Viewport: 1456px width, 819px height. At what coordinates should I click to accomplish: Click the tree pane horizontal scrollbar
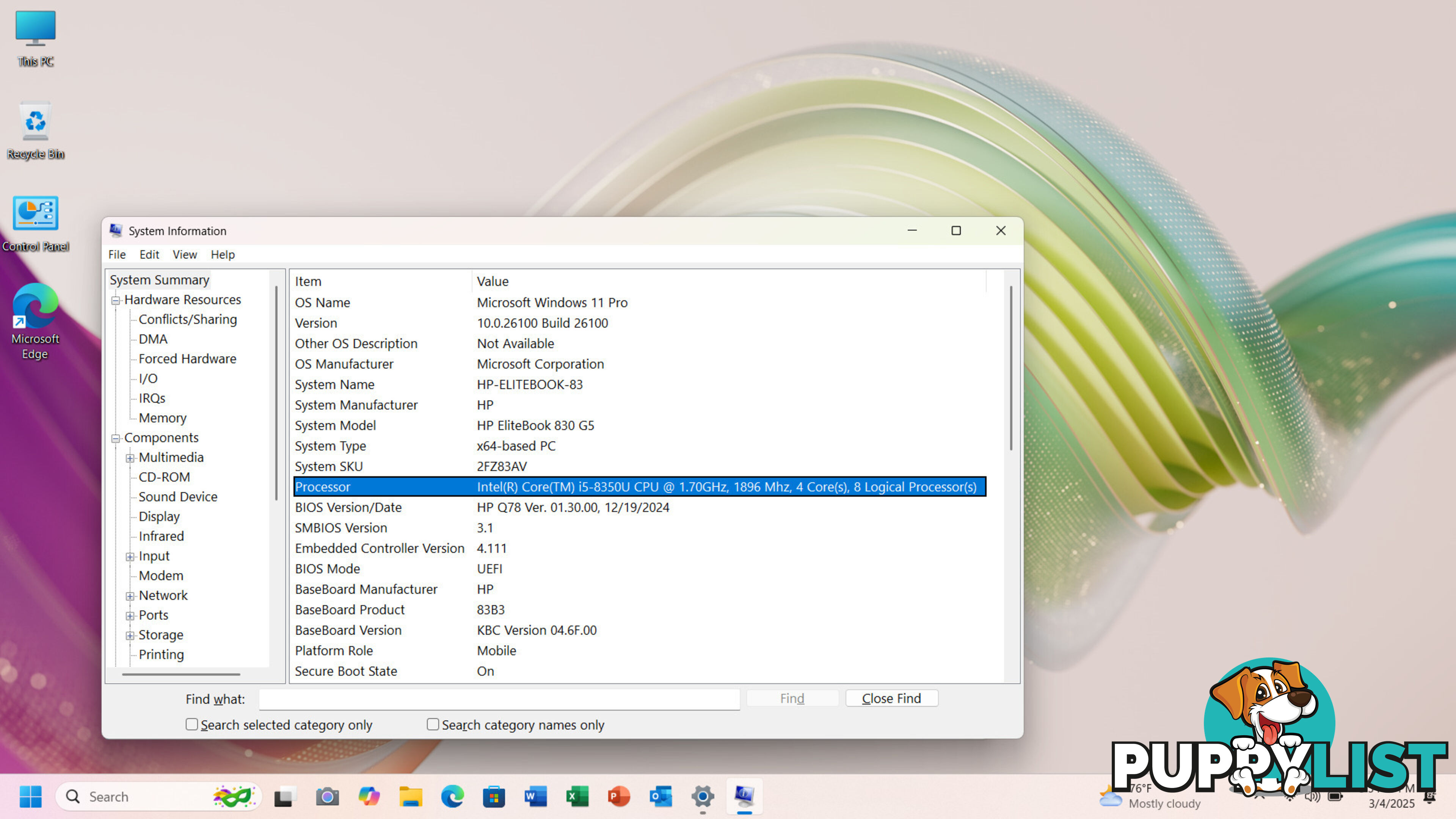pos(181,674)
